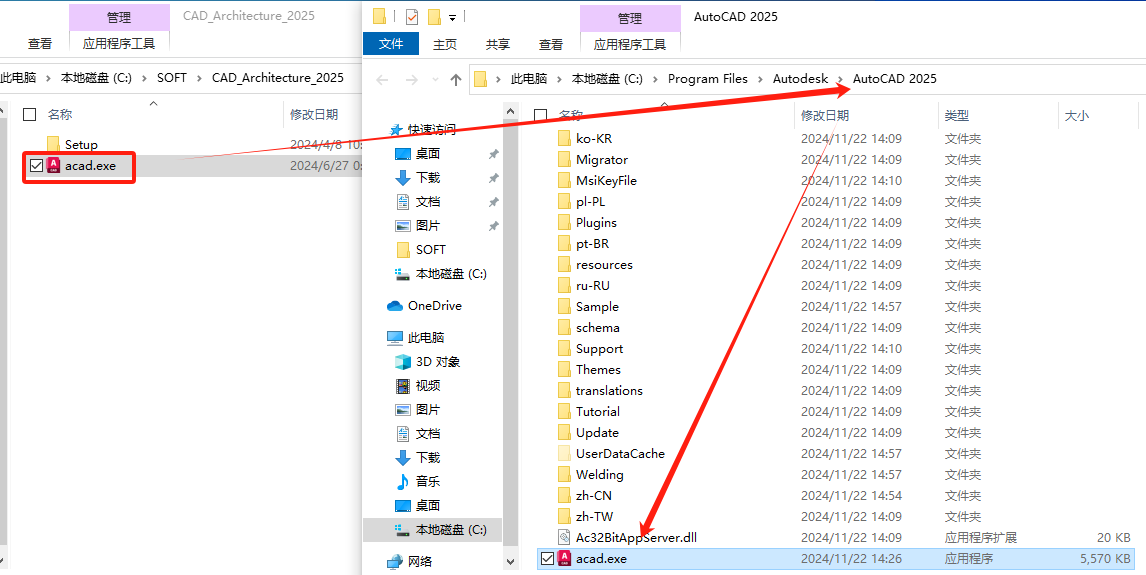Click the Back navigation arrow
1146x575 pixels.
382,80
